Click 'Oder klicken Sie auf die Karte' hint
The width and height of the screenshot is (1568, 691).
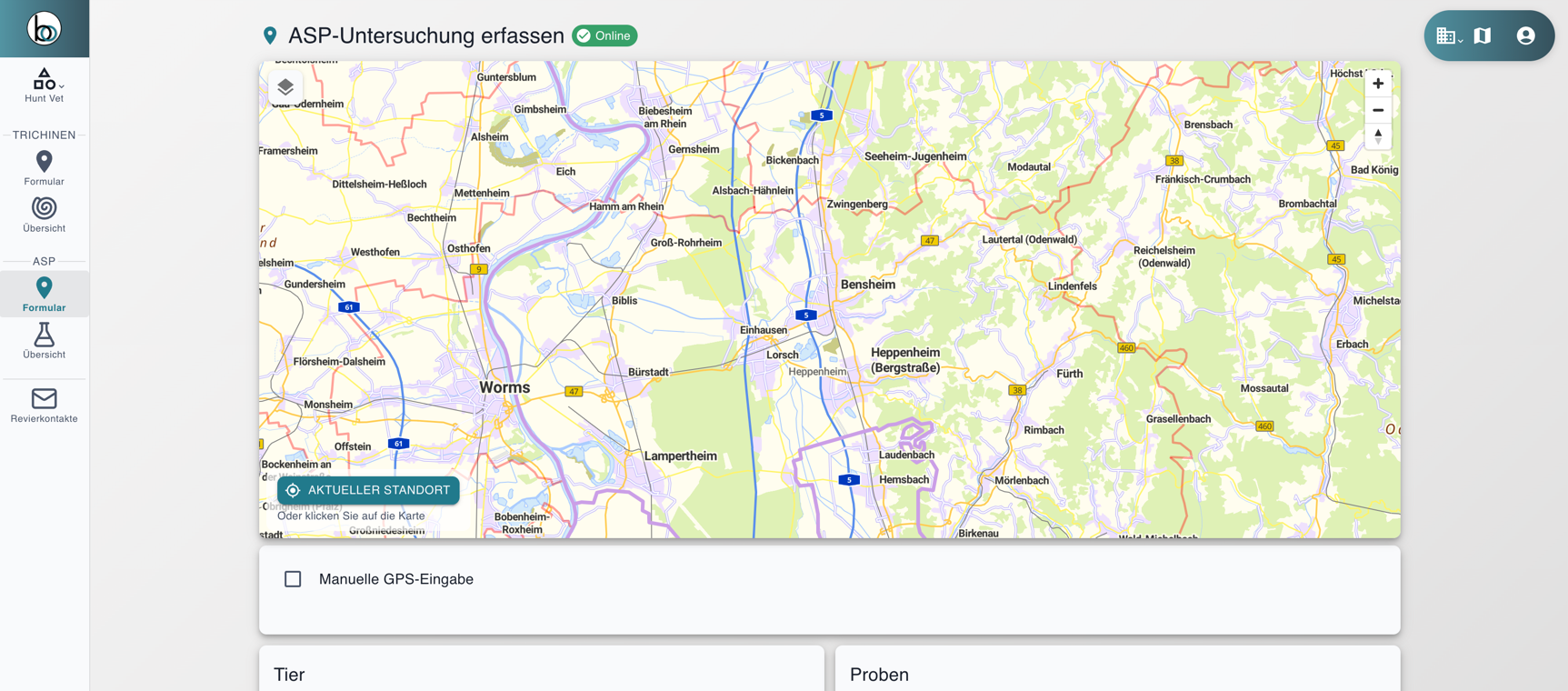click(351, 516)
